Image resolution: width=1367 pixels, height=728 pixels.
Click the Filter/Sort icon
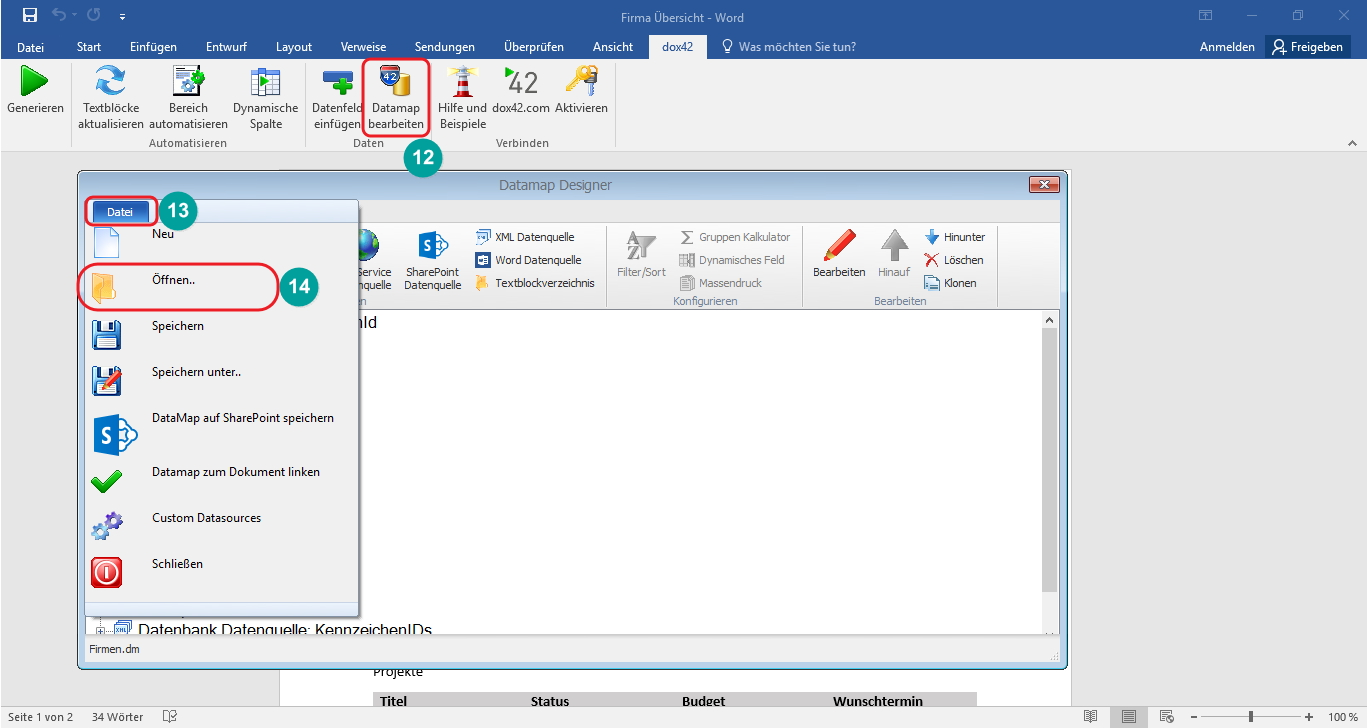tap(640, 246)
